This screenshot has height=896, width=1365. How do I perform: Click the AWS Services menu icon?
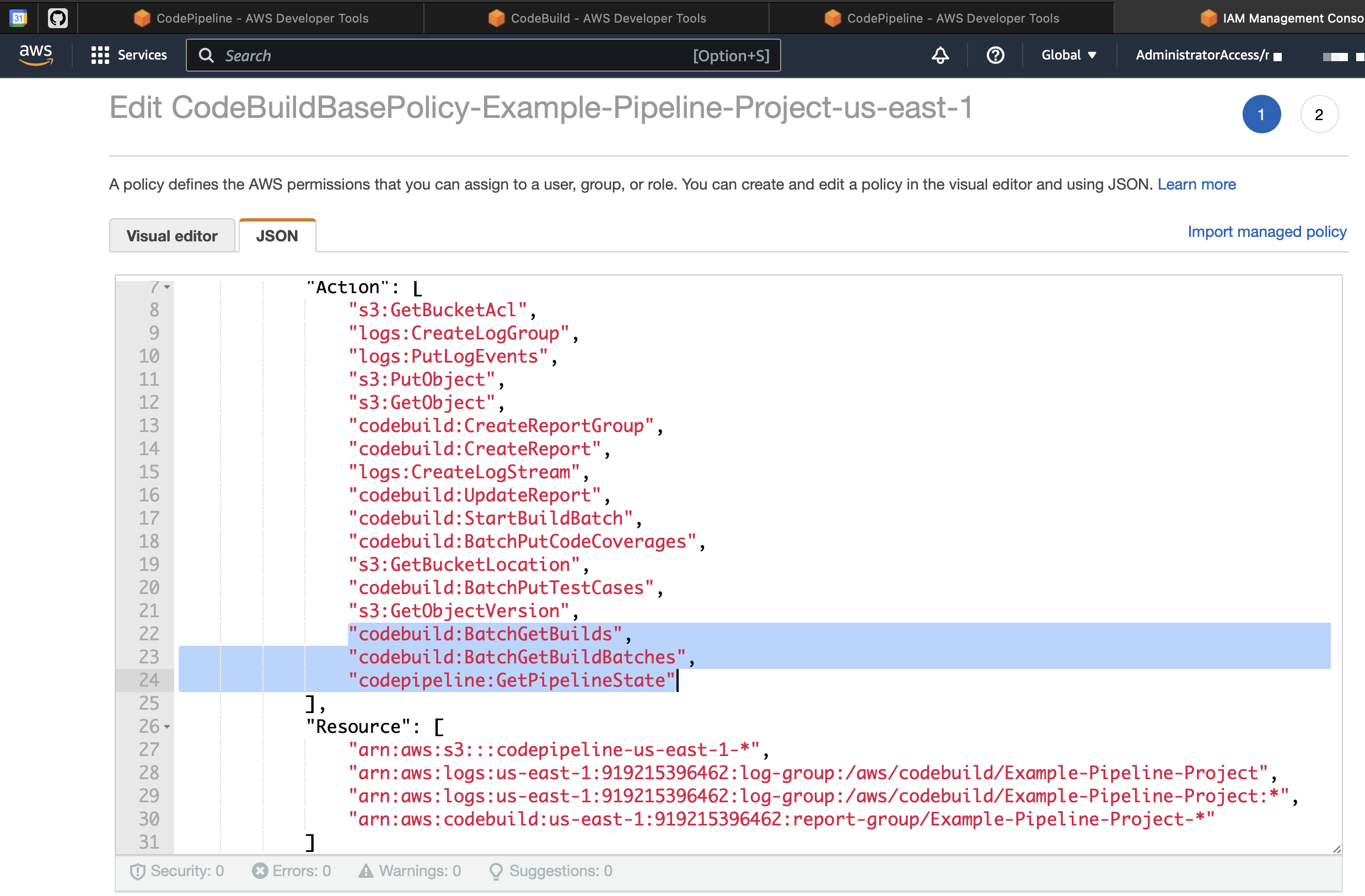click(x=101, y=55)
